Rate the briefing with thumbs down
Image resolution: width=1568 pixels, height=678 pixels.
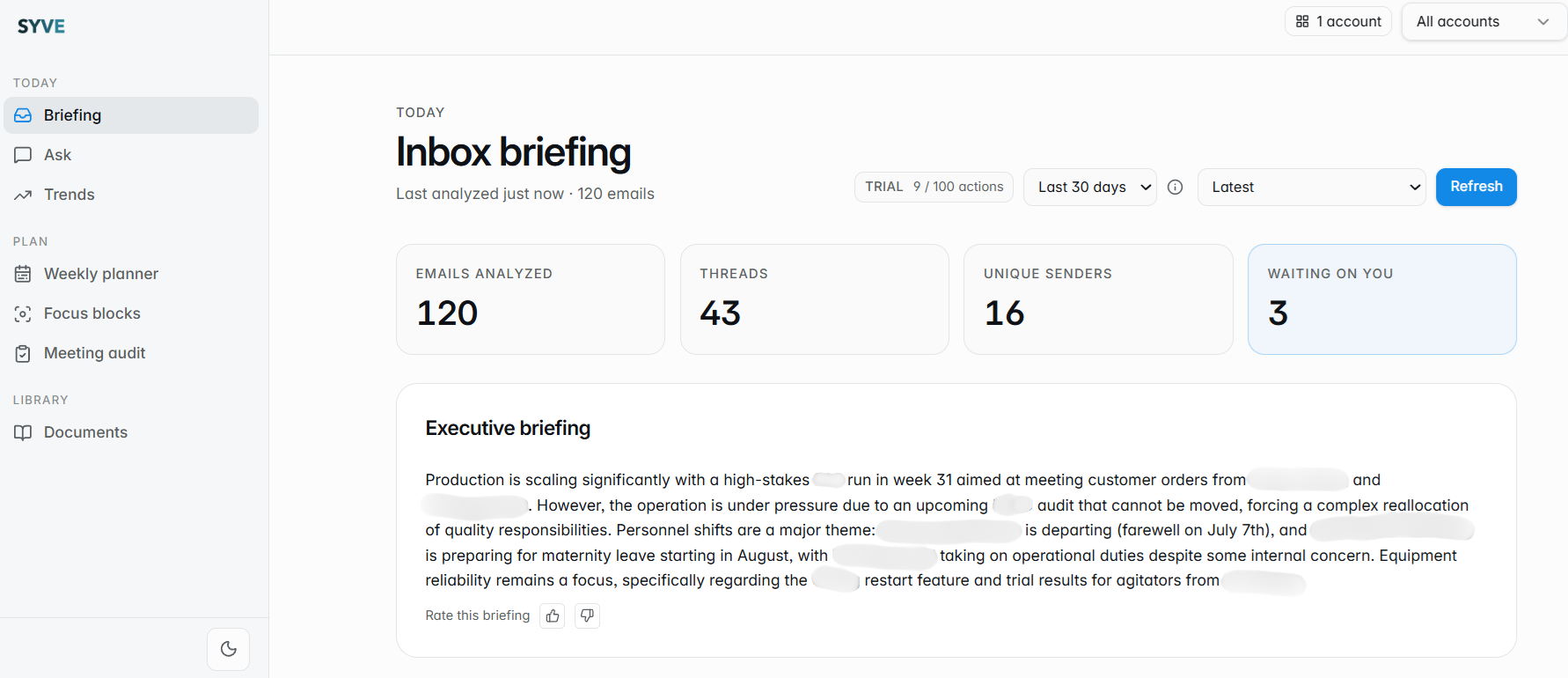[587, 615]
